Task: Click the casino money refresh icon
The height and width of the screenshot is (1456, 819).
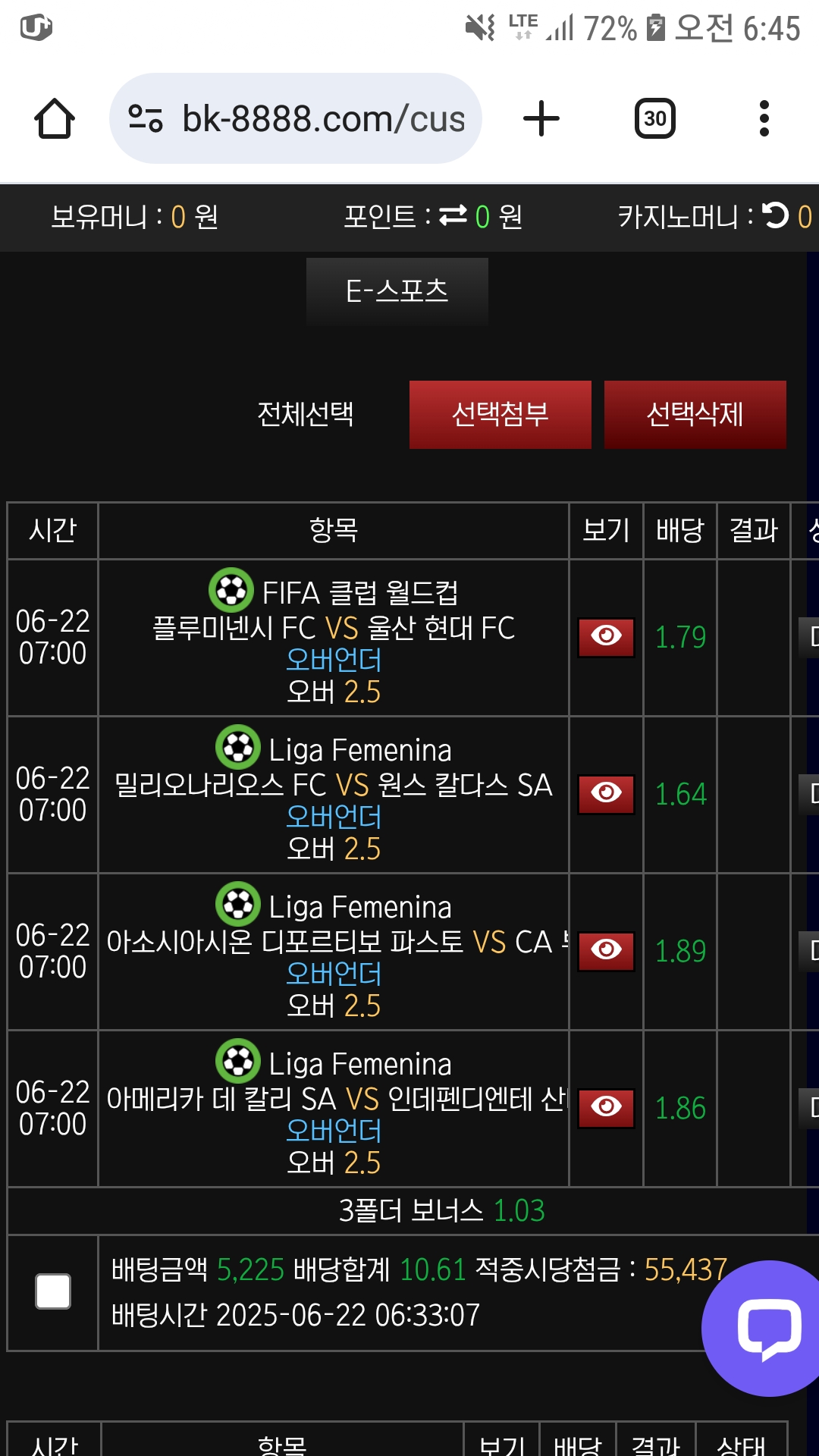Action: pos(776,215)
